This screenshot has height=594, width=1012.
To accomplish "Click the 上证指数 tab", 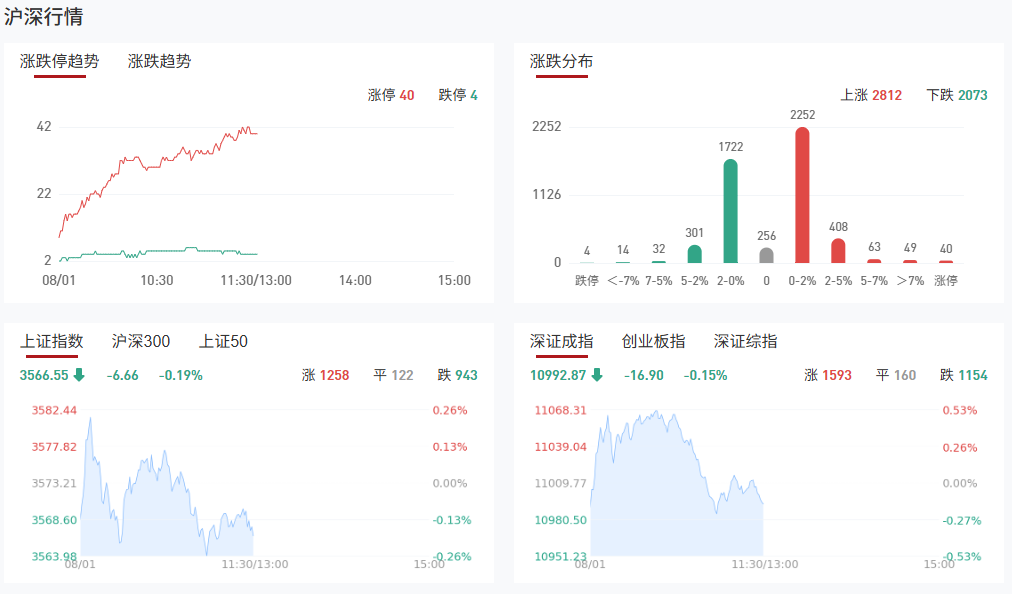I will click(51, 341).
